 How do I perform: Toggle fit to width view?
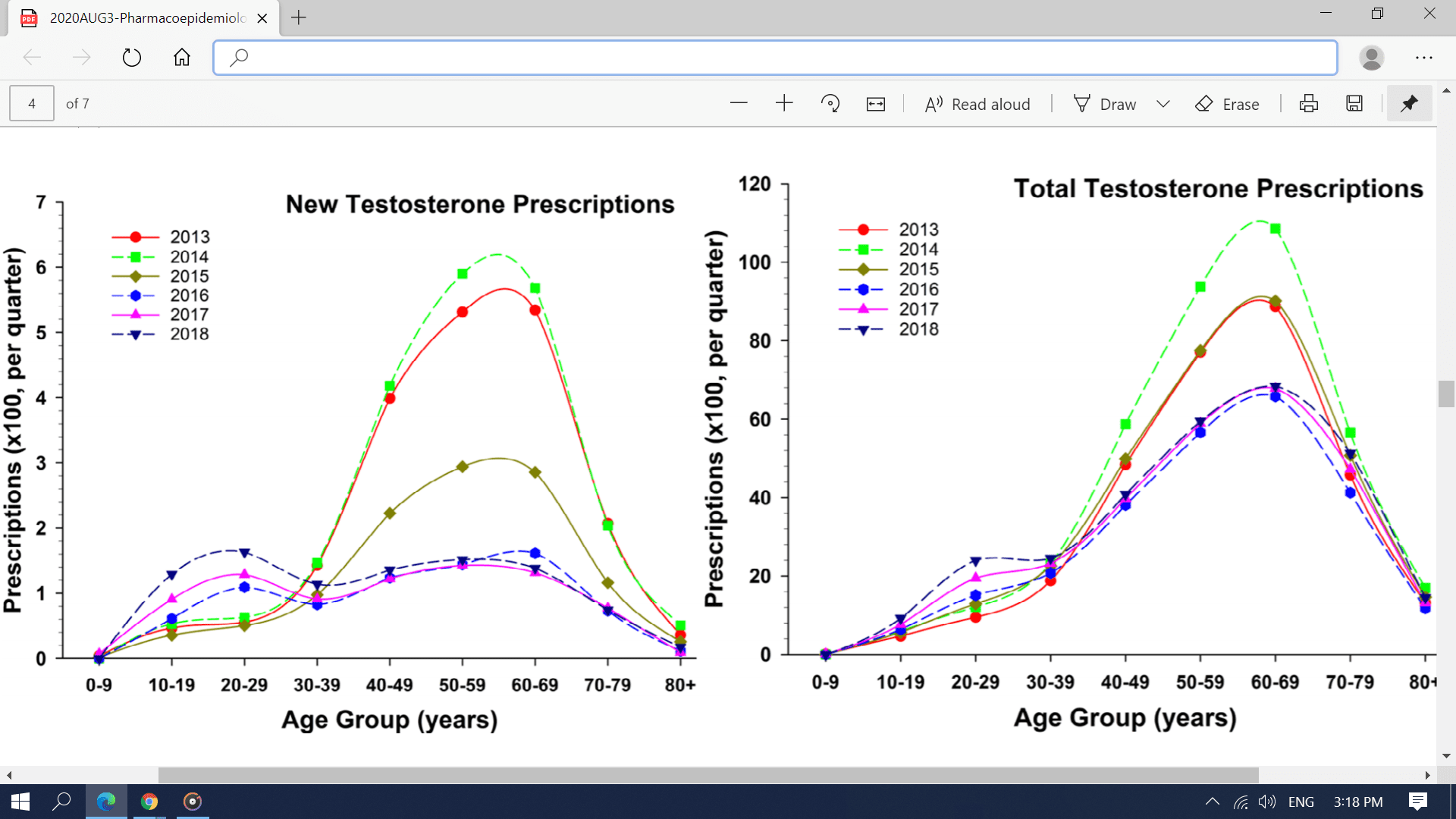(x=876, y=104)
